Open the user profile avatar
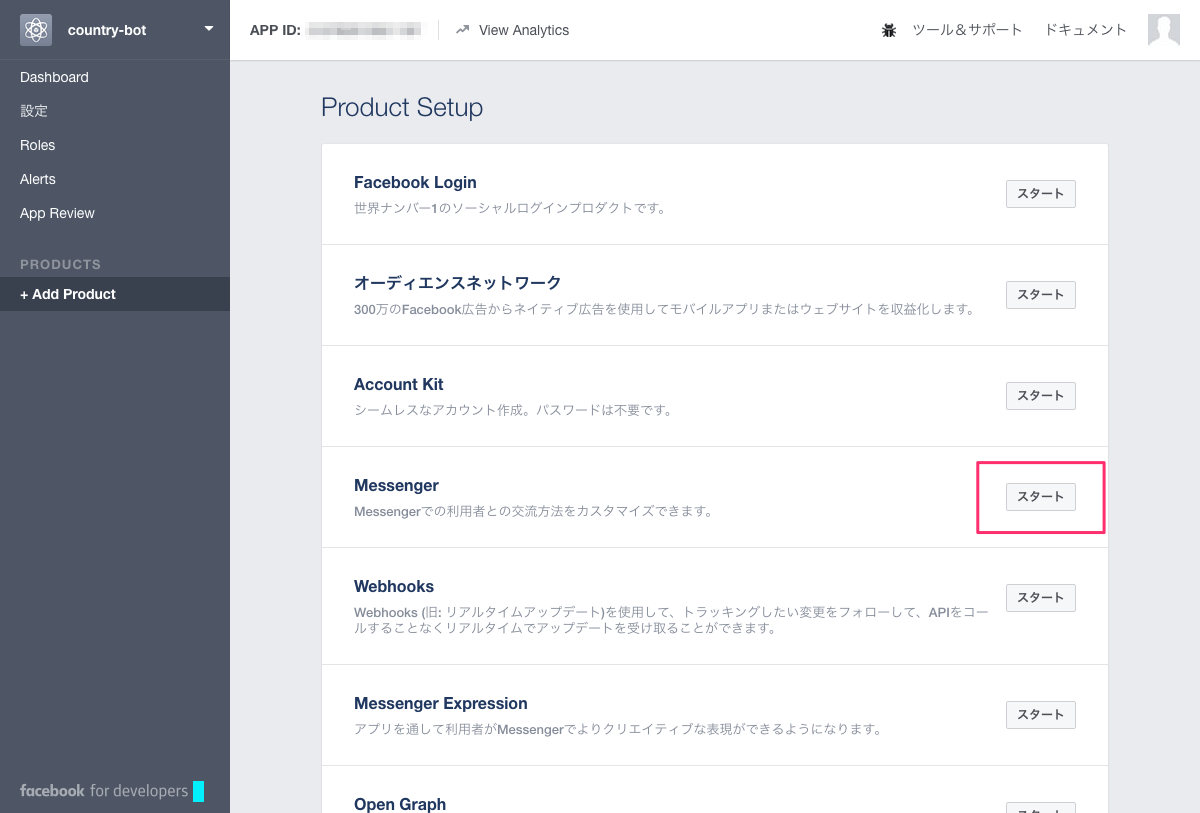This screenshot has width=1200, height=813. click(x=1164, y=30)
